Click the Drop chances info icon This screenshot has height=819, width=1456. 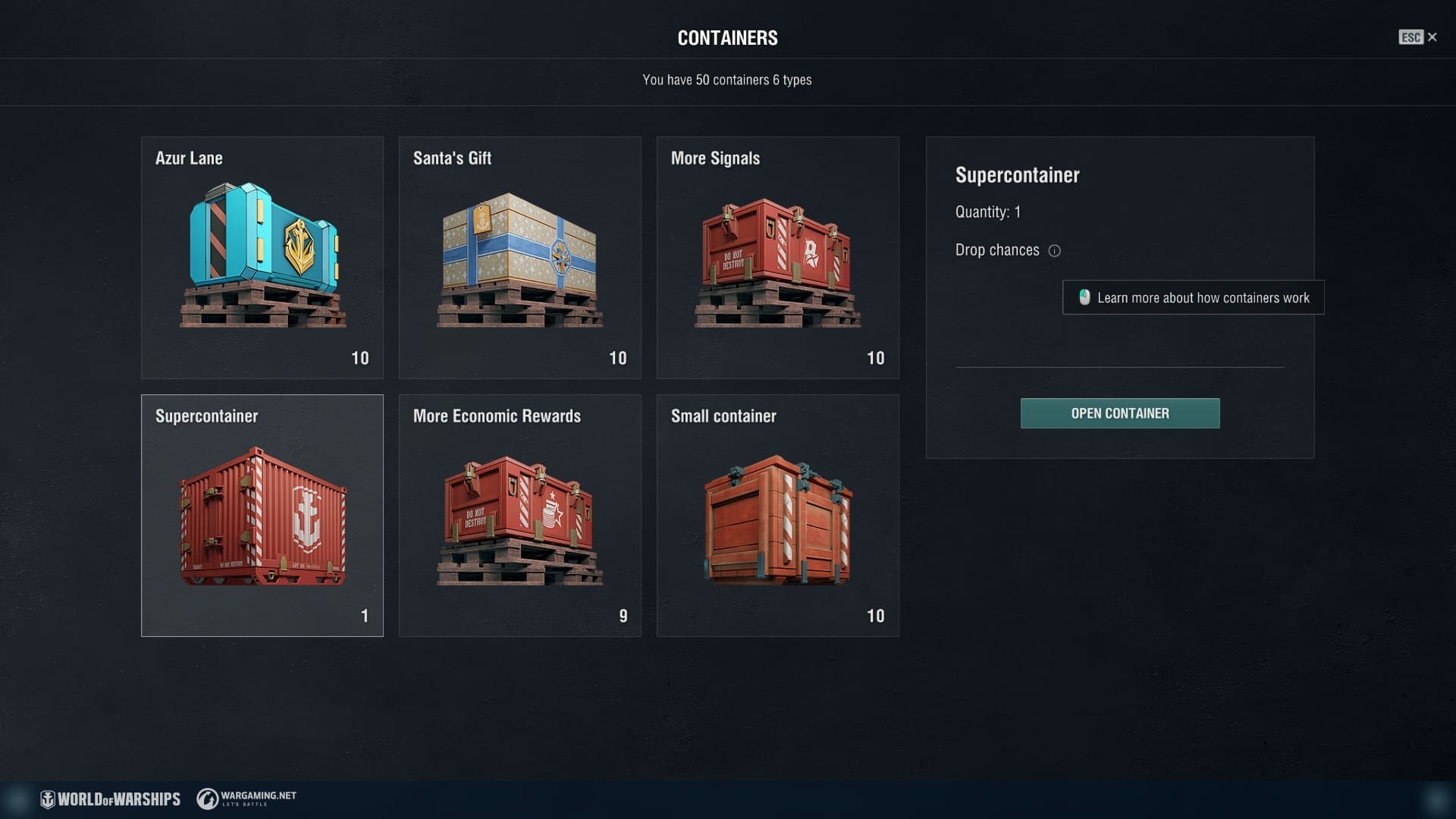click(1054, 251)
